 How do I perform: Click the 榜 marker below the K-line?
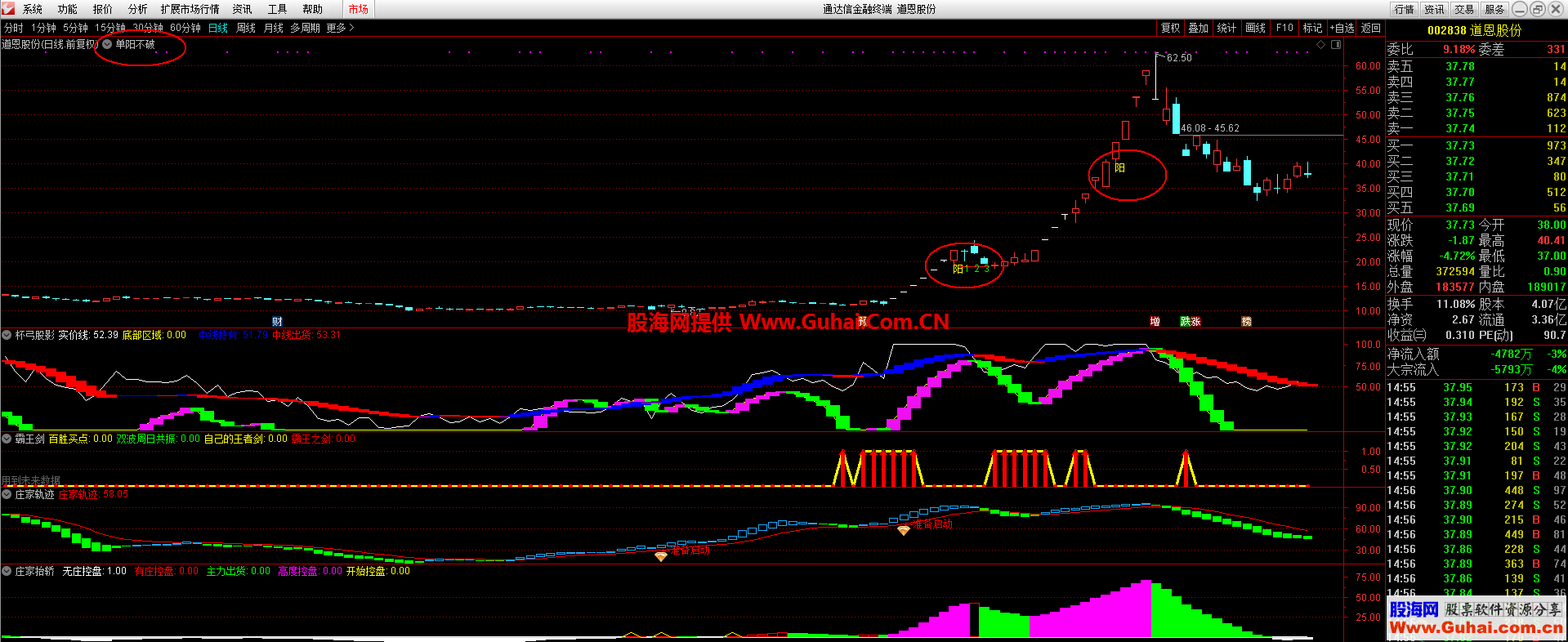[1246, 322]
